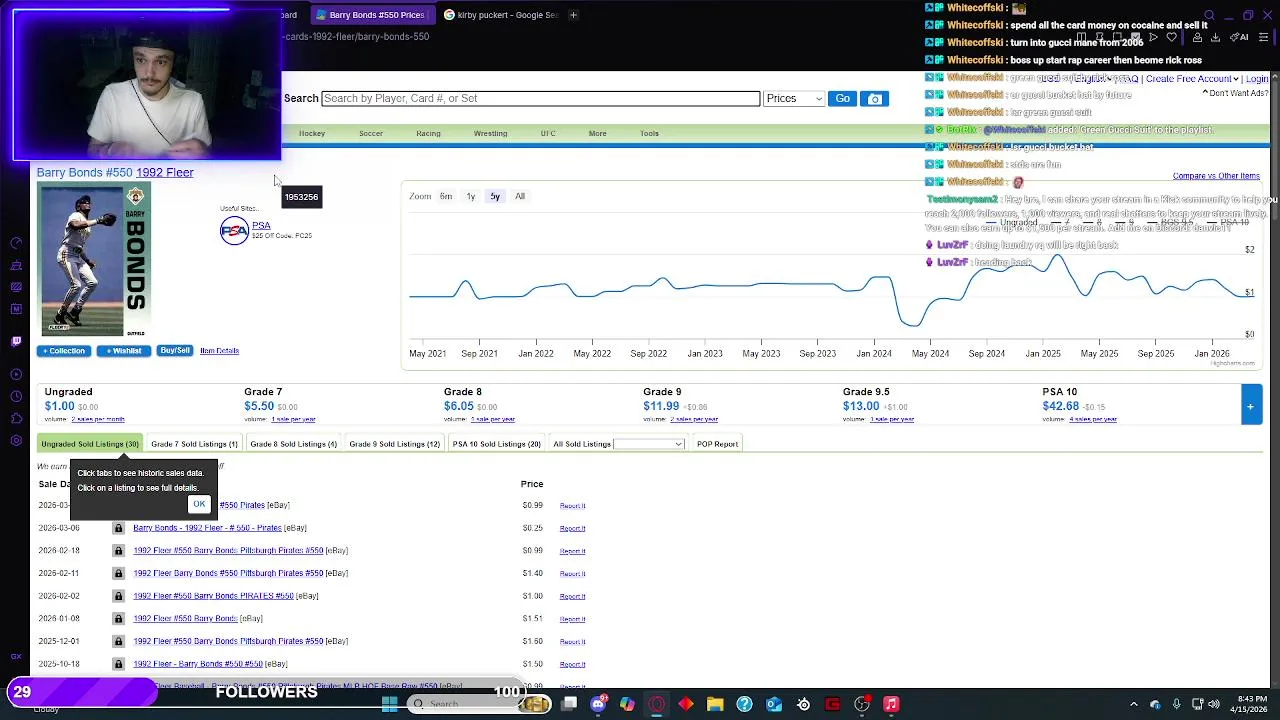The height and width of the screenshot is (720, 1280).
Task: Select Grade 8 Sold Listings (4) tab
Action: click(x=293, y=444)
